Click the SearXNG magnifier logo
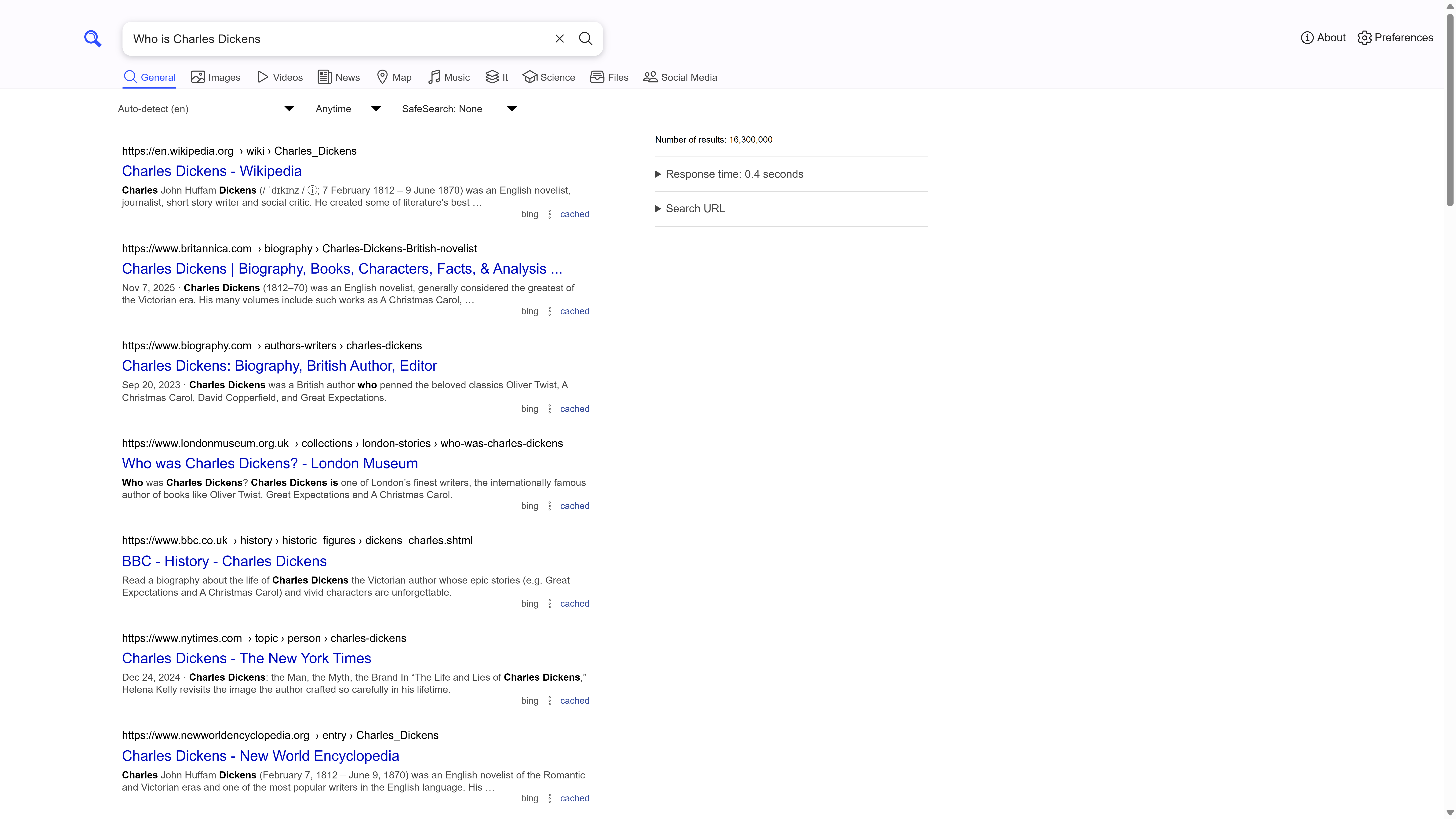This screenshot has width=1456, height=819. coord(93,38)
